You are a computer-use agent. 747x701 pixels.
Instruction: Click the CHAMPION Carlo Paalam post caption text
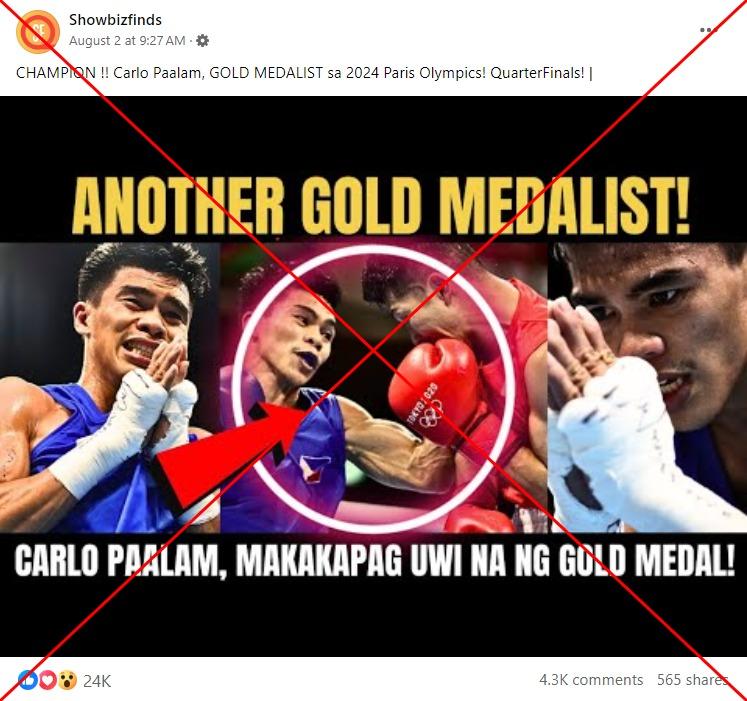pos(304,73)
